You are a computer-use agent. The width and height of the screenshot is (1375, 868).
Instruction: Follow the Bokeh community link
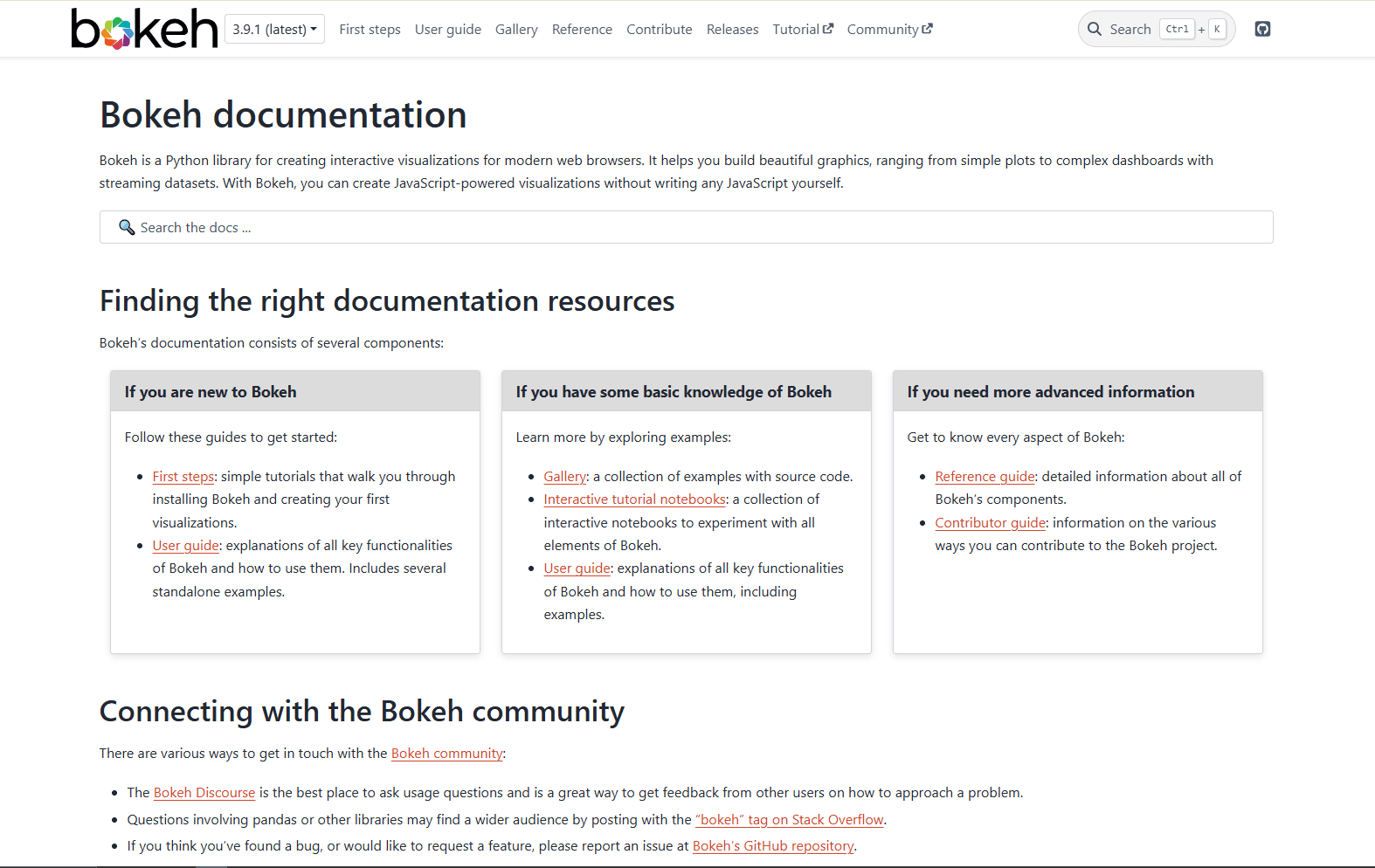447,754
